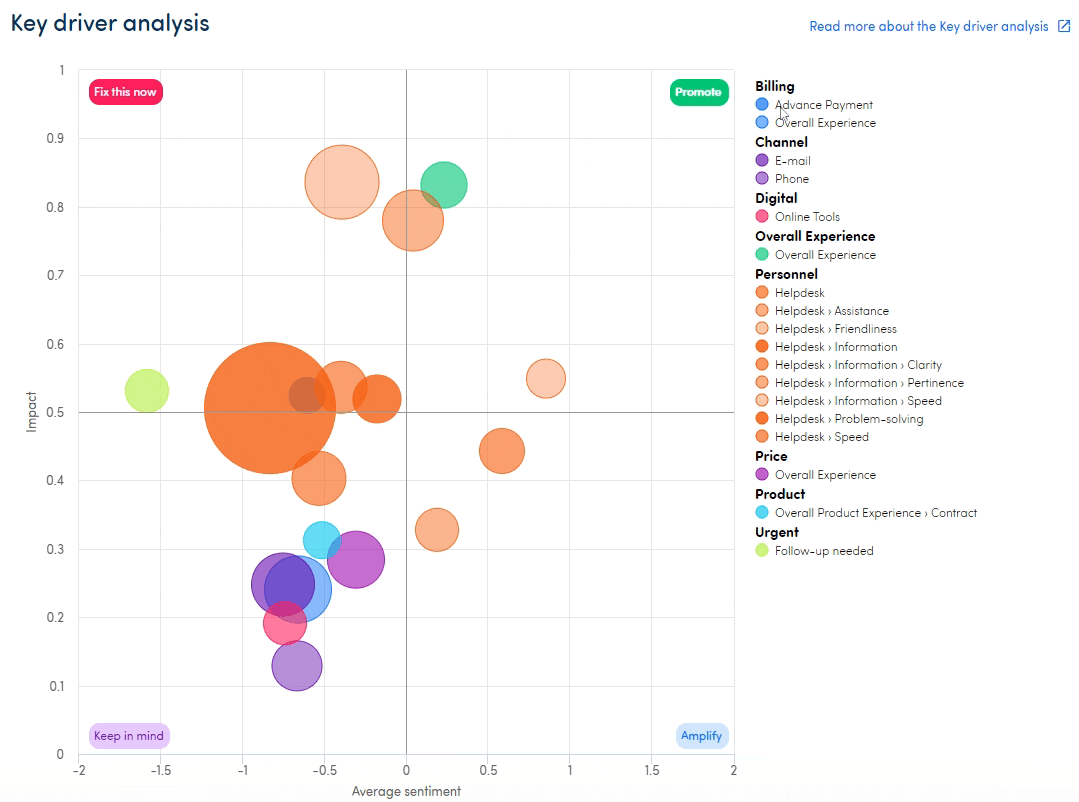
Task: Toggle Helpdesk › Problem-solving in legend
Action: click(848, 419)
